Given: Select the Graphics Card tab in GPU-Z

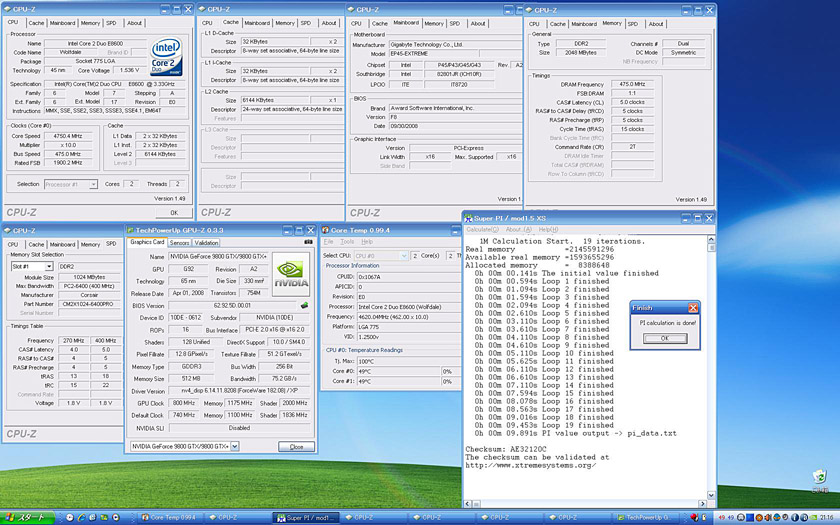Looking at the screenshot, I should [147, 242].
